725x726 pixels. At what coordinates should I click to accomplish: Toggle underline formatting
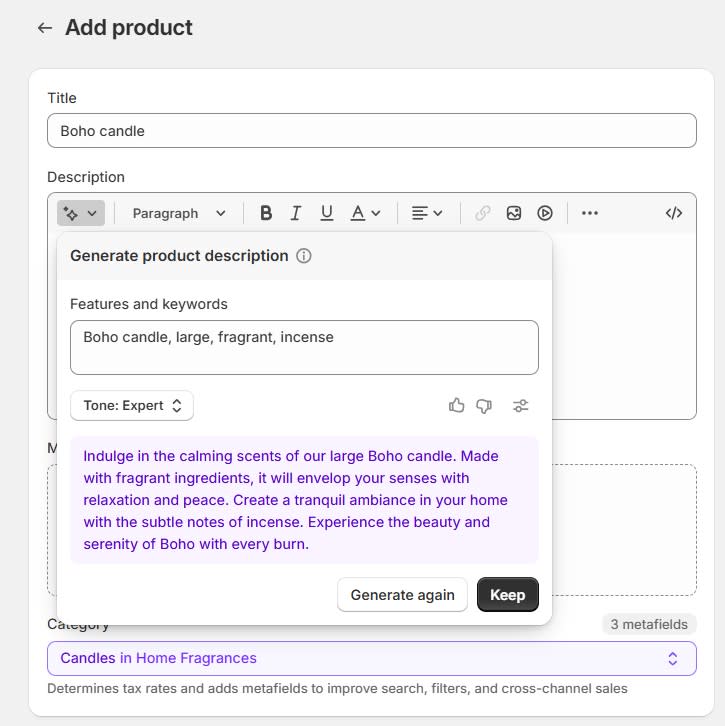click(327, 213)
